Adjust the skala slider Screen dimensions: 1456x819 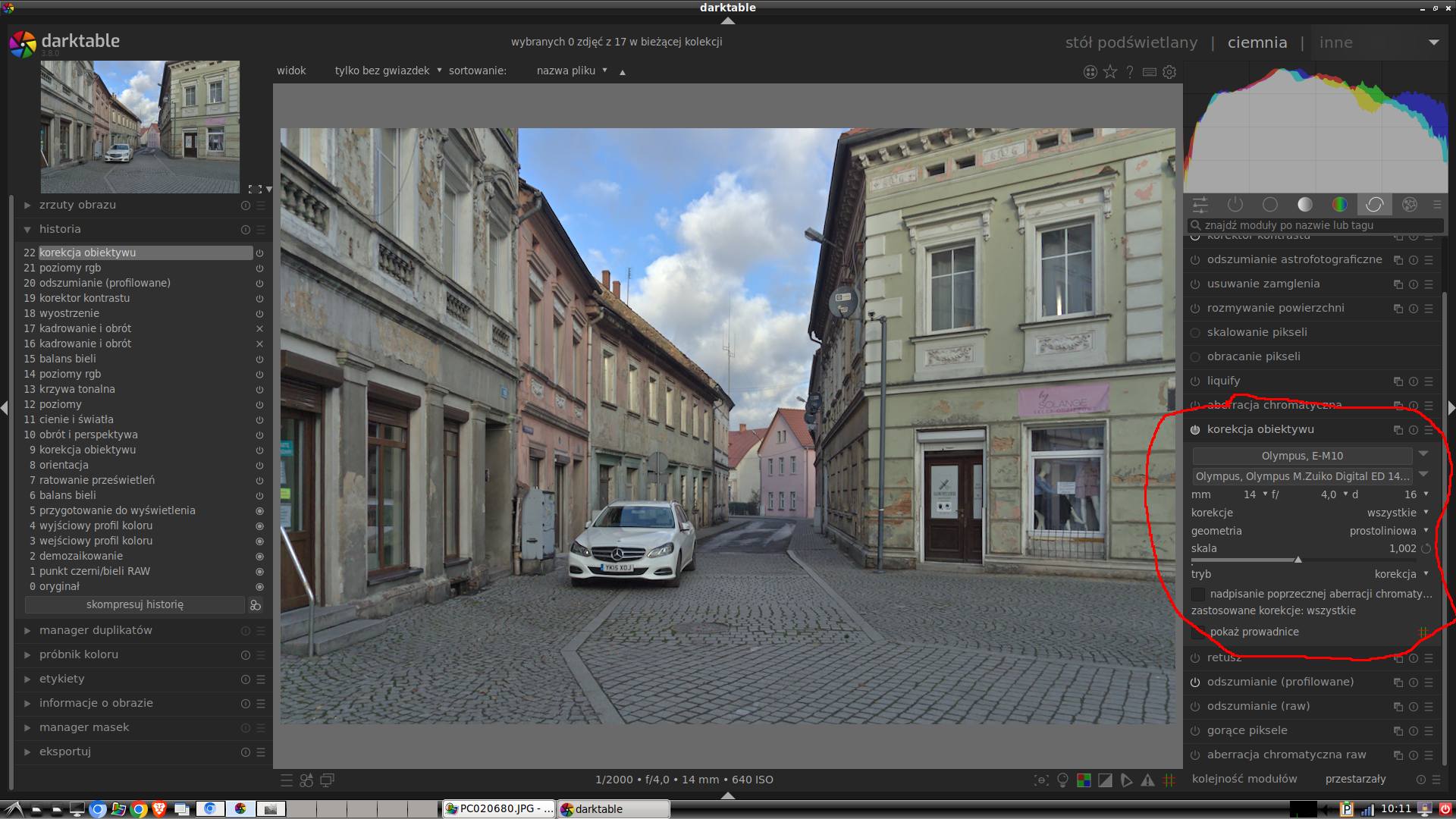pyautogui.click(x=1298, y=560)
